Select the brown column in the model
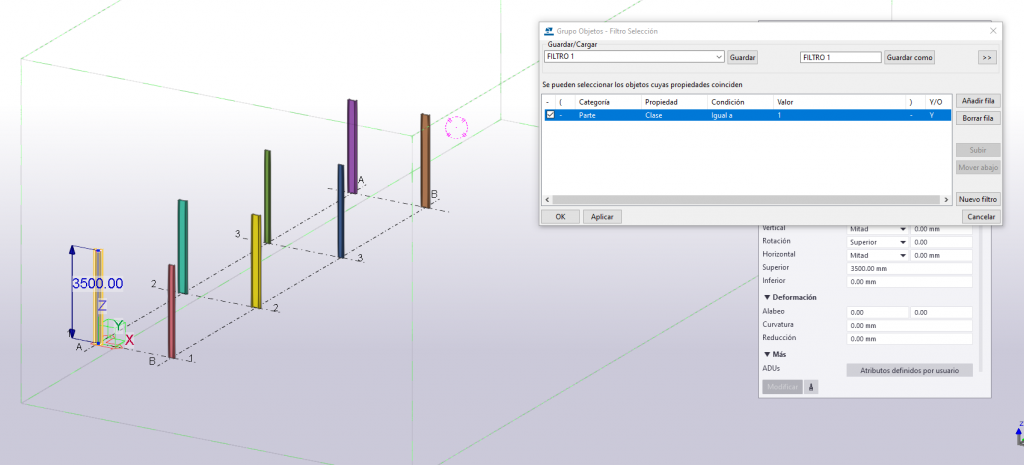Image resolution: width=1024 pixels, height=465 pixels. pos(425,161)
